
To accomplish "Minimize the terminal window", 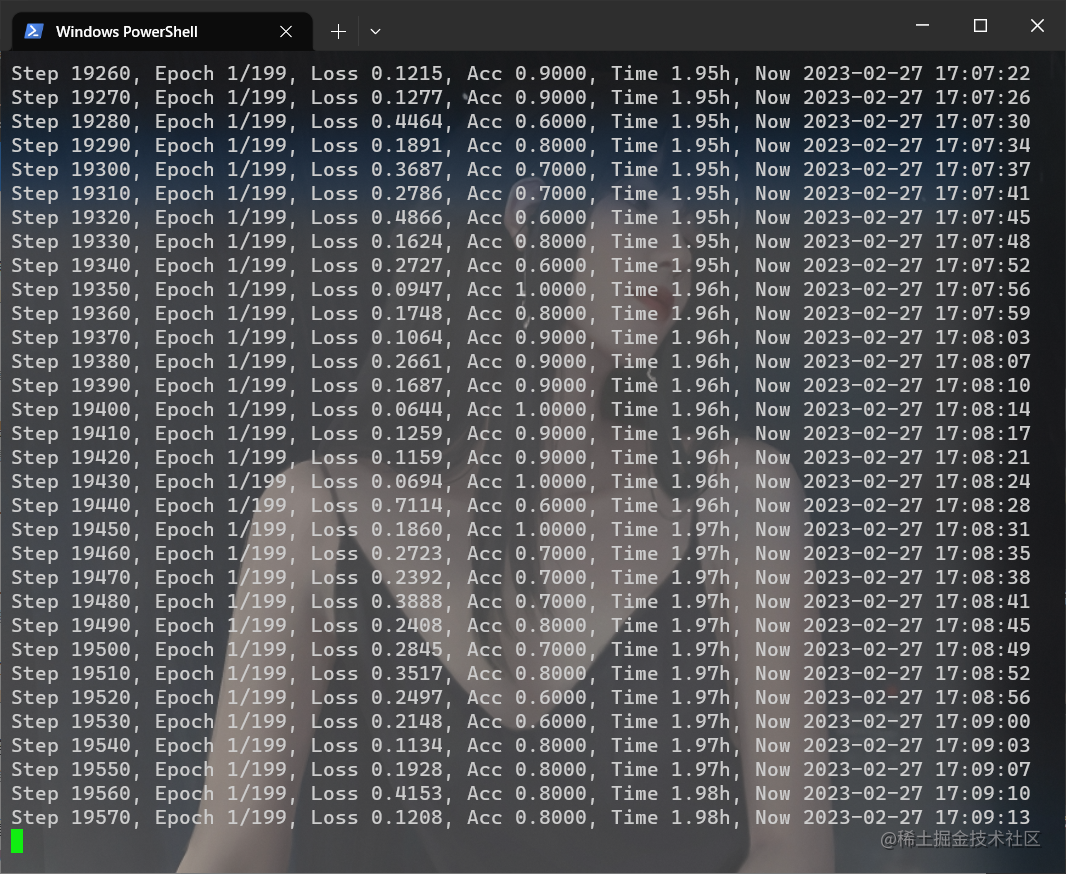I will [923, 25].
